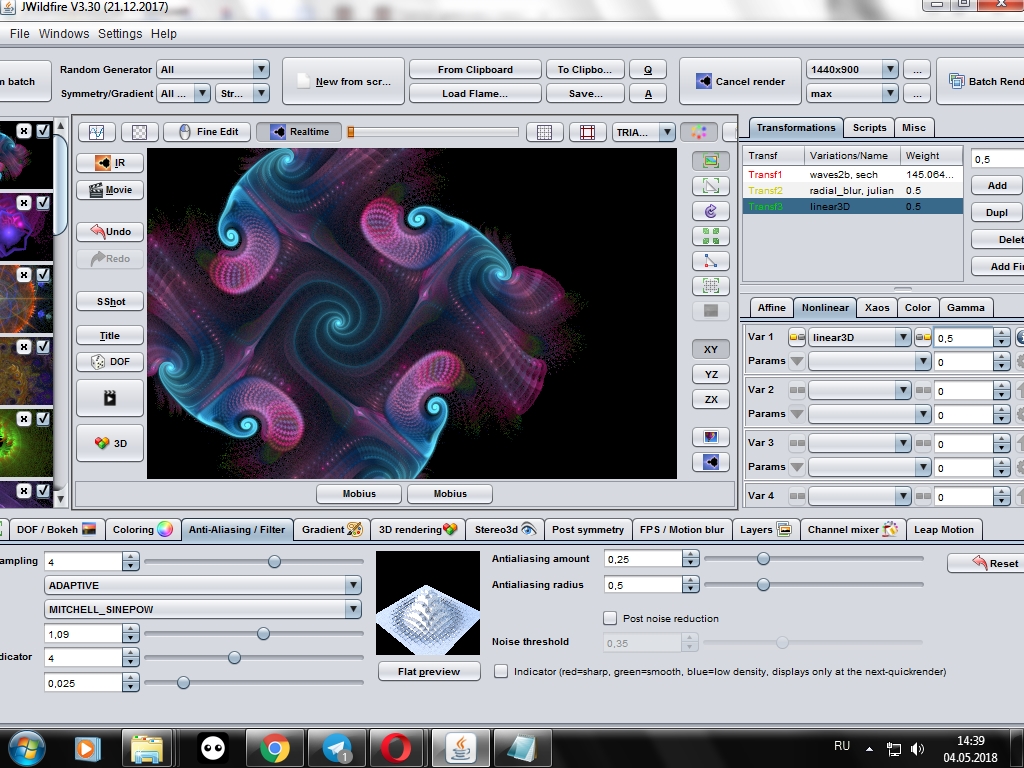
Task: Enable the Indicator checkbox
Action: tap(501, 671)
